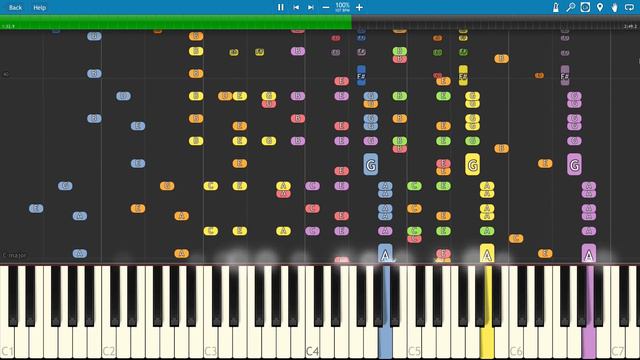This screenshot has height=360, width=640.
Task: Decrease playback speed with the minus button
Action: coord(326,7)
